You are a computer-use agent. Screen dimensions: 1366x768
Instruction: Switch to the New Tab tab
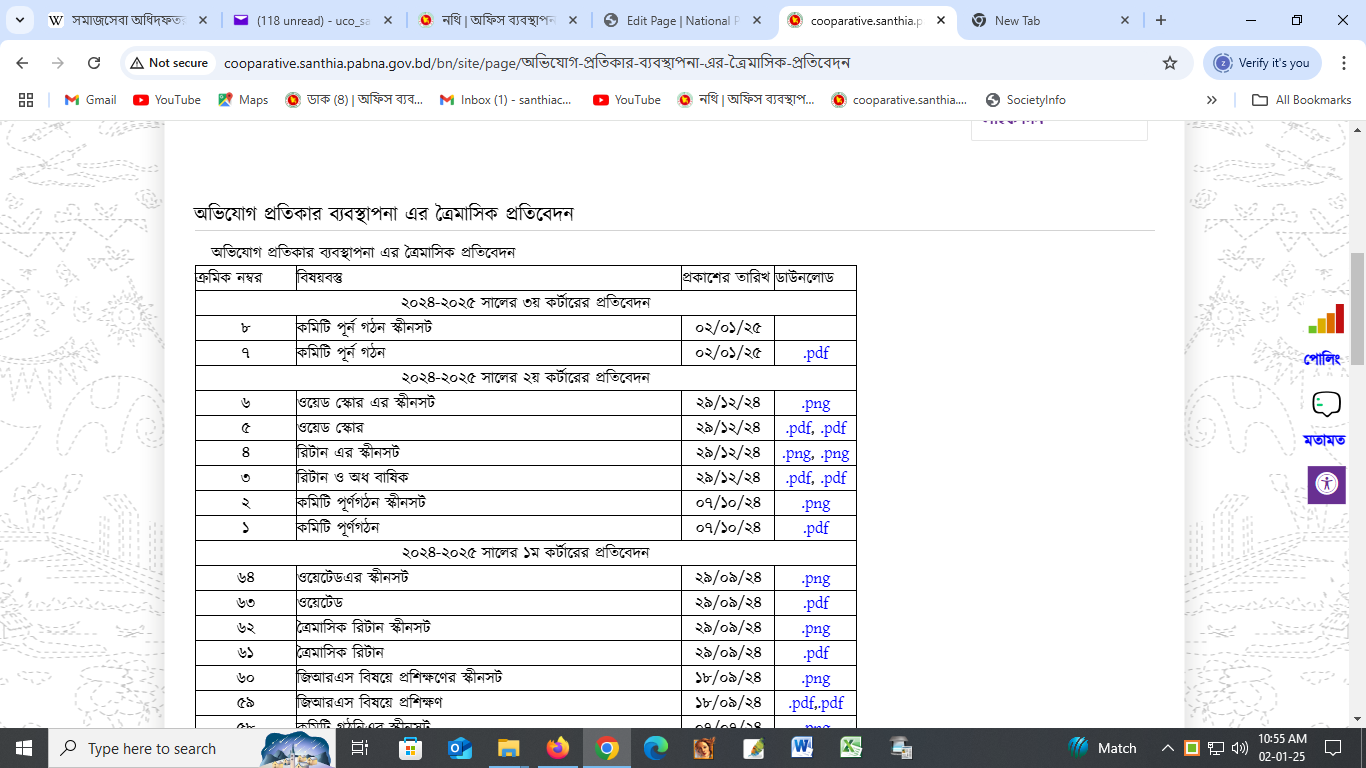[x=1050, y=20]
